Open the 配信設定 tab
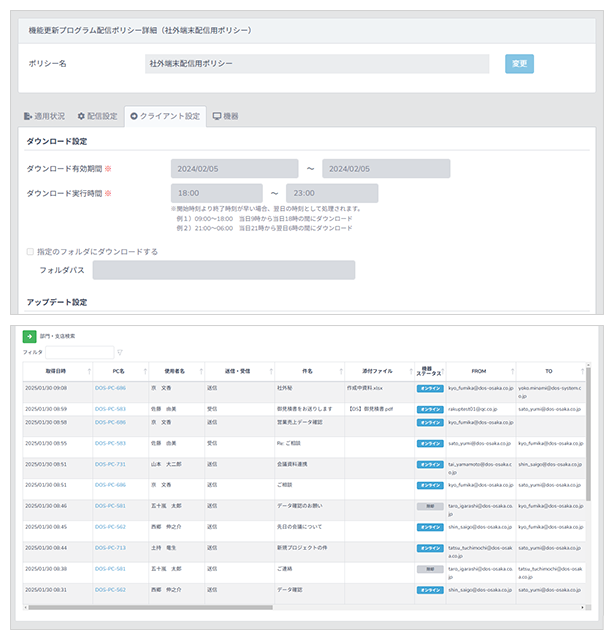This screenshot has width=614, height=640. [x=97, y=116]
